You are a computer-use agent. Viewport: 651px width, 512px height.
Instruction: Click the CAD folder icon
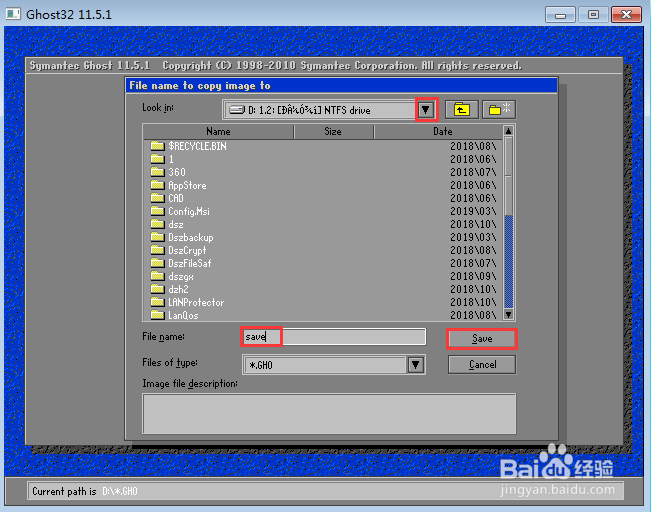(x=157, y=198)
